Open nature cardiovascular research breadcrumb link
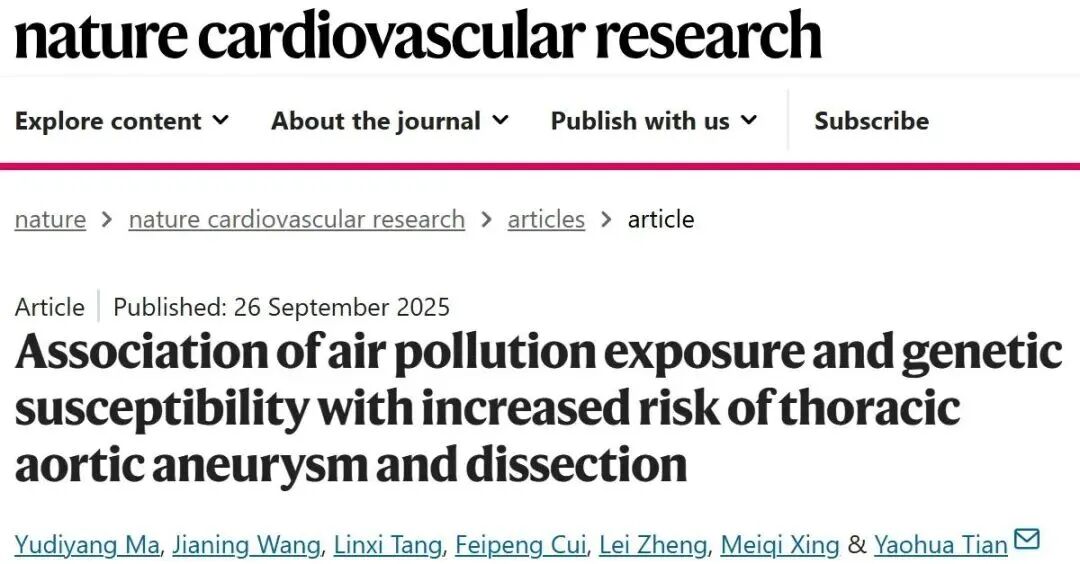1080x564 pixels. click(296, 220)
